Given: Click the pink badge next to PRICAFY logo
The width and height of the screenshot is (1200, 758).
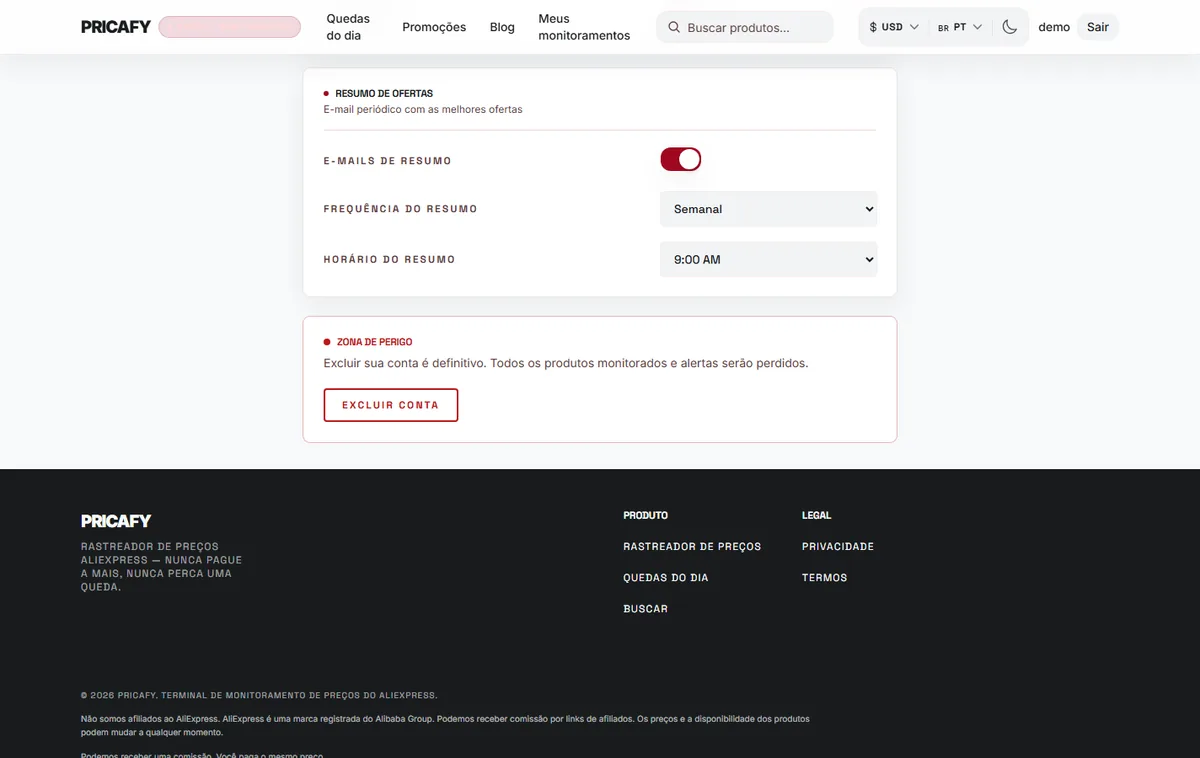Looking at the screenshot, I should coord(229,27).
